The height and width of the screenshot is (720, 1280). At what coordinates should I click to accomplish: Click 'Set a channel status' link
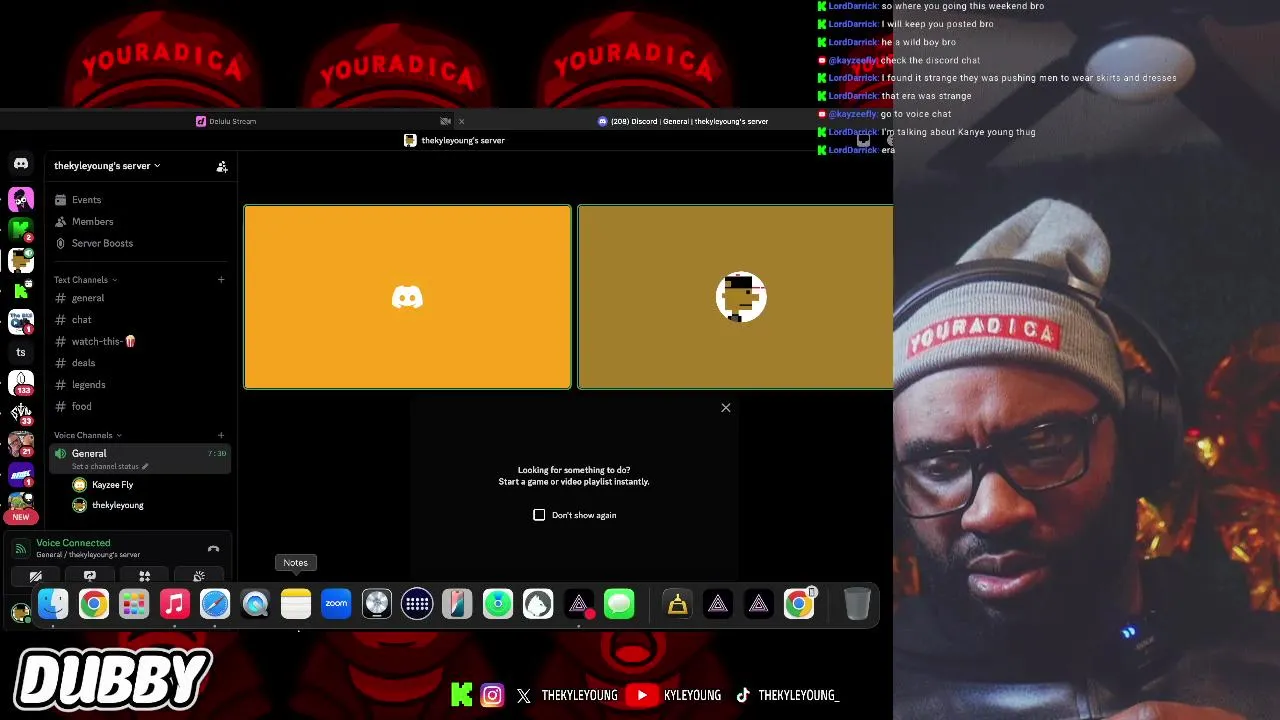[x=105, y=466]
